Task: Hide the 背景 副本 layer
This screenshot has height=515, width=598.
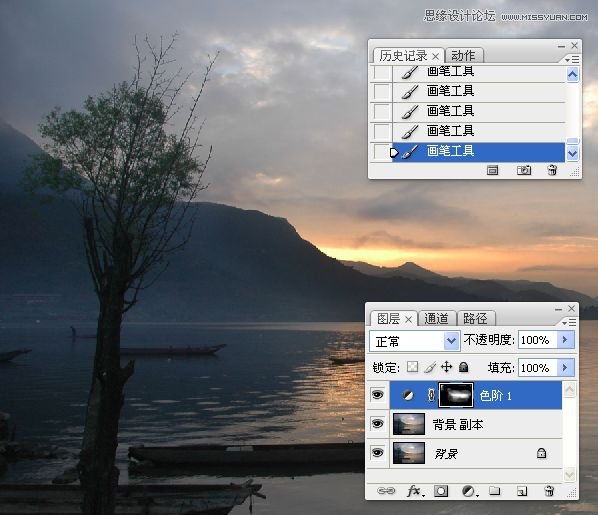Action: click(x=377, y=423)
